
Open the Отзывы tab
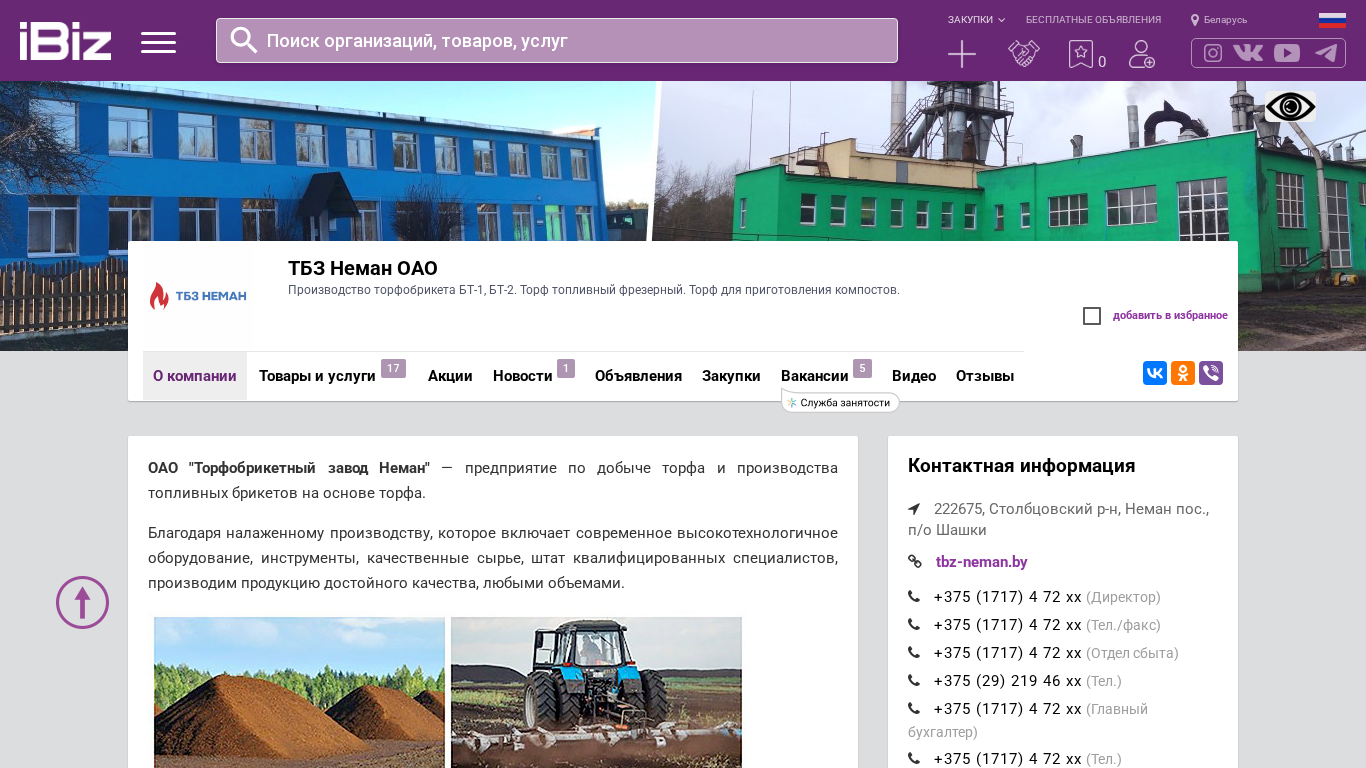click(985, 376)
